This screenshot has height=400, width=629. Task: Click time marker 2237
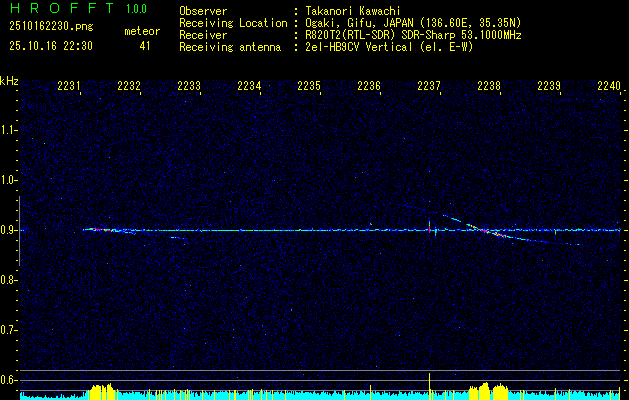(x=429, y=86)
